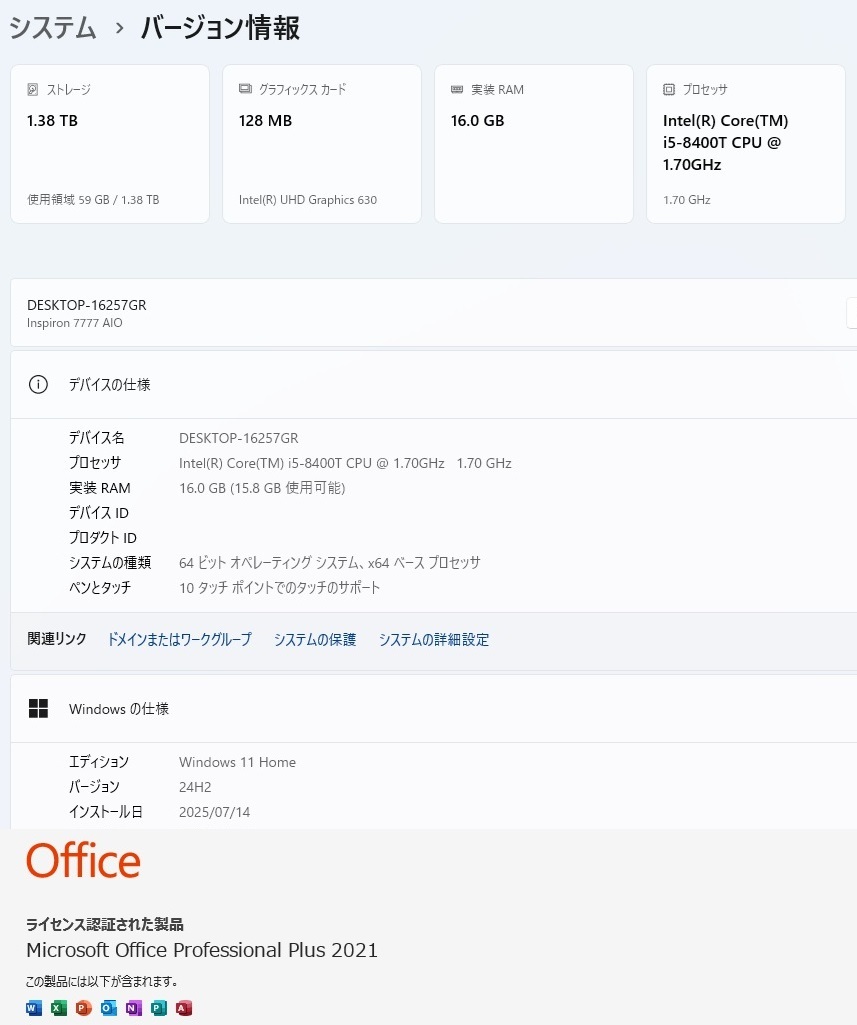Viewport: 857px width, 1025px height.
Task: Click the storage drive icon
Action: tap(33, 90)
